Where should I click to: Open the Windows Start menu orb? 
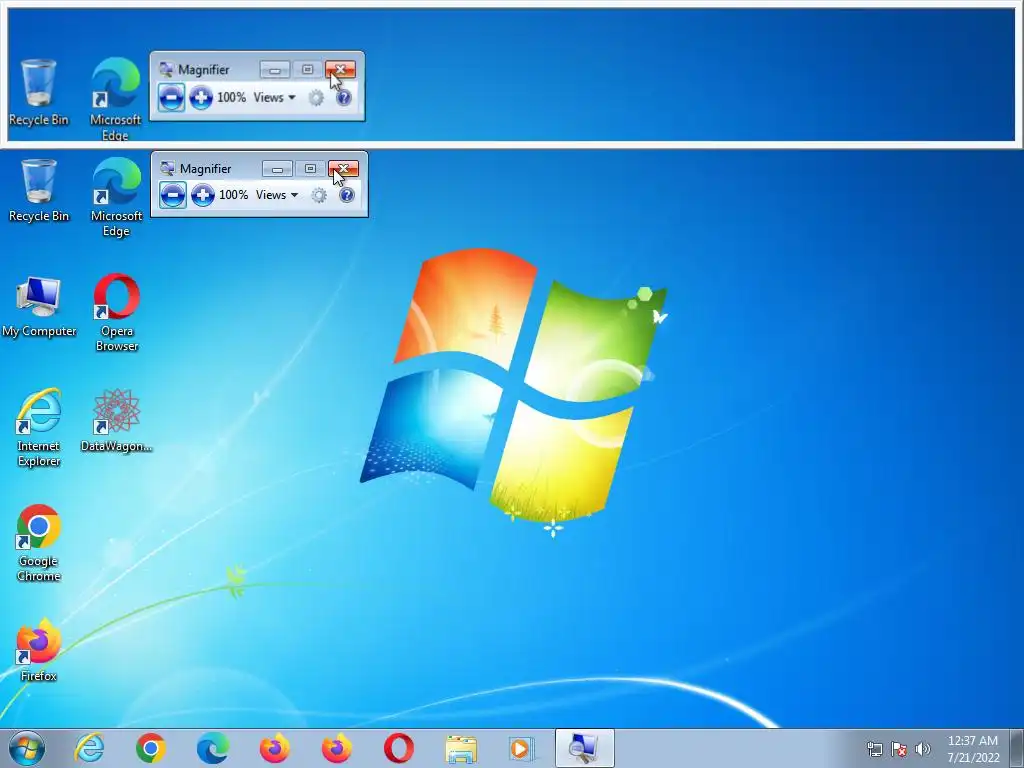(27, 748)
